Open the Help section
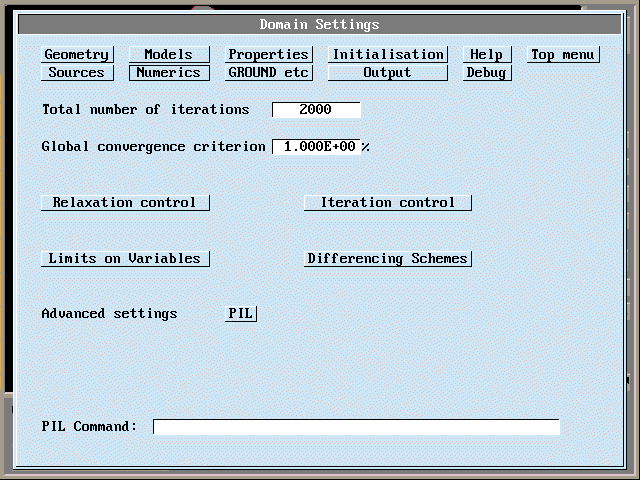 (487, 55)
